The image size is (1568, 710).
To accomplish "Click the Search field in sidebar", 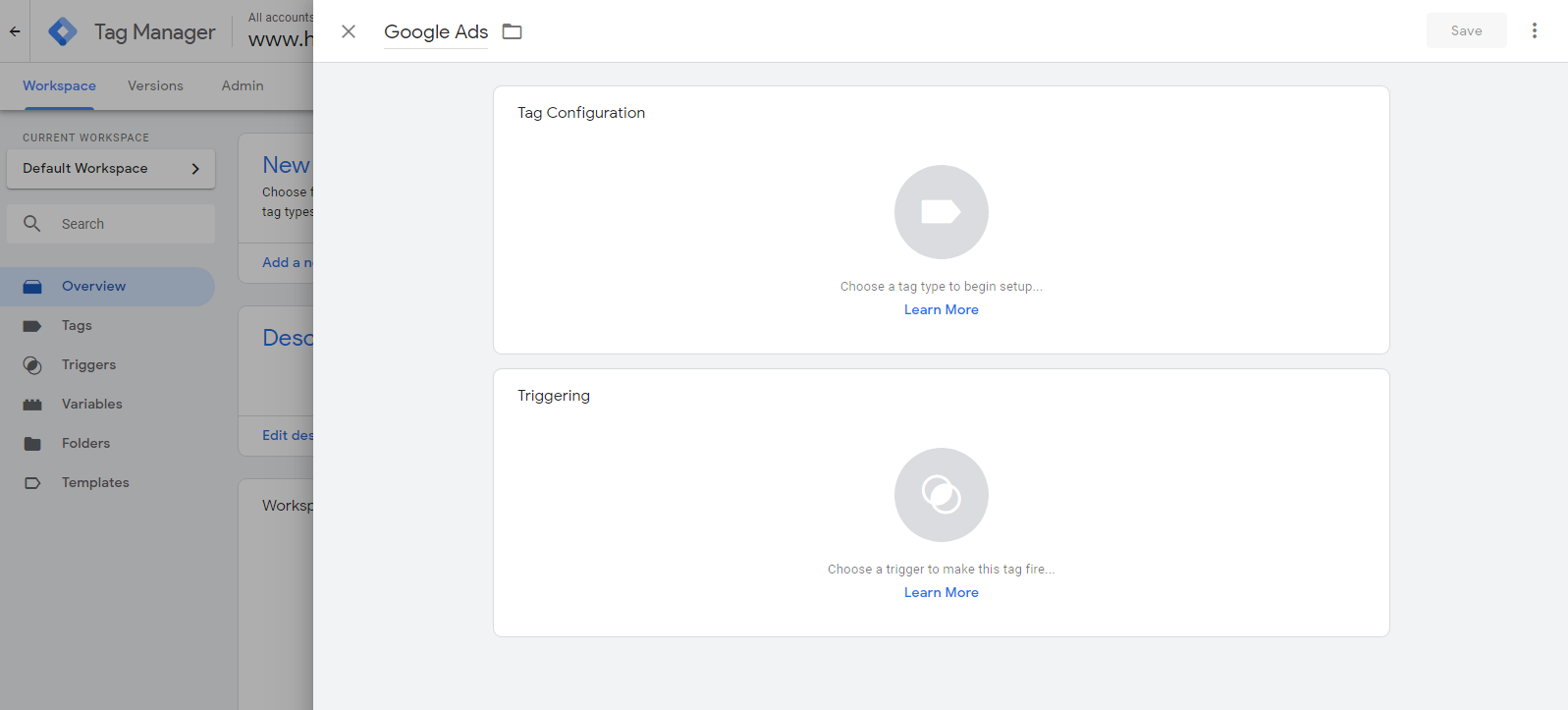I will coord(111,224).
